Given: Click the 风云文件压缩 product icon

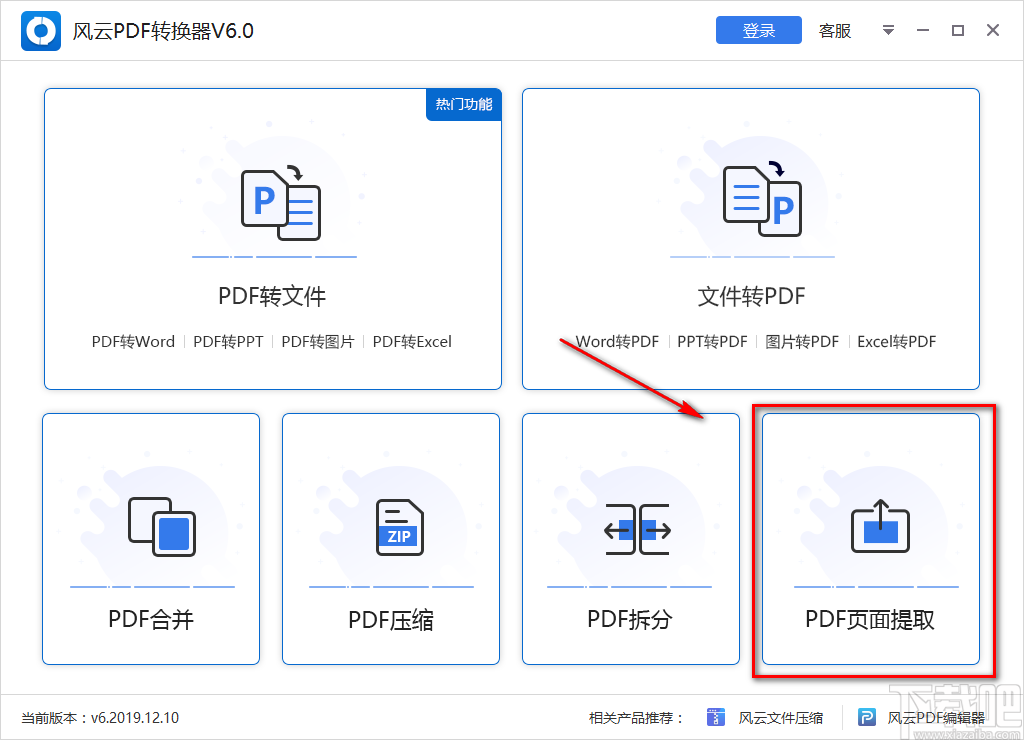Looking at the screenshot, I should pos(716,717).
